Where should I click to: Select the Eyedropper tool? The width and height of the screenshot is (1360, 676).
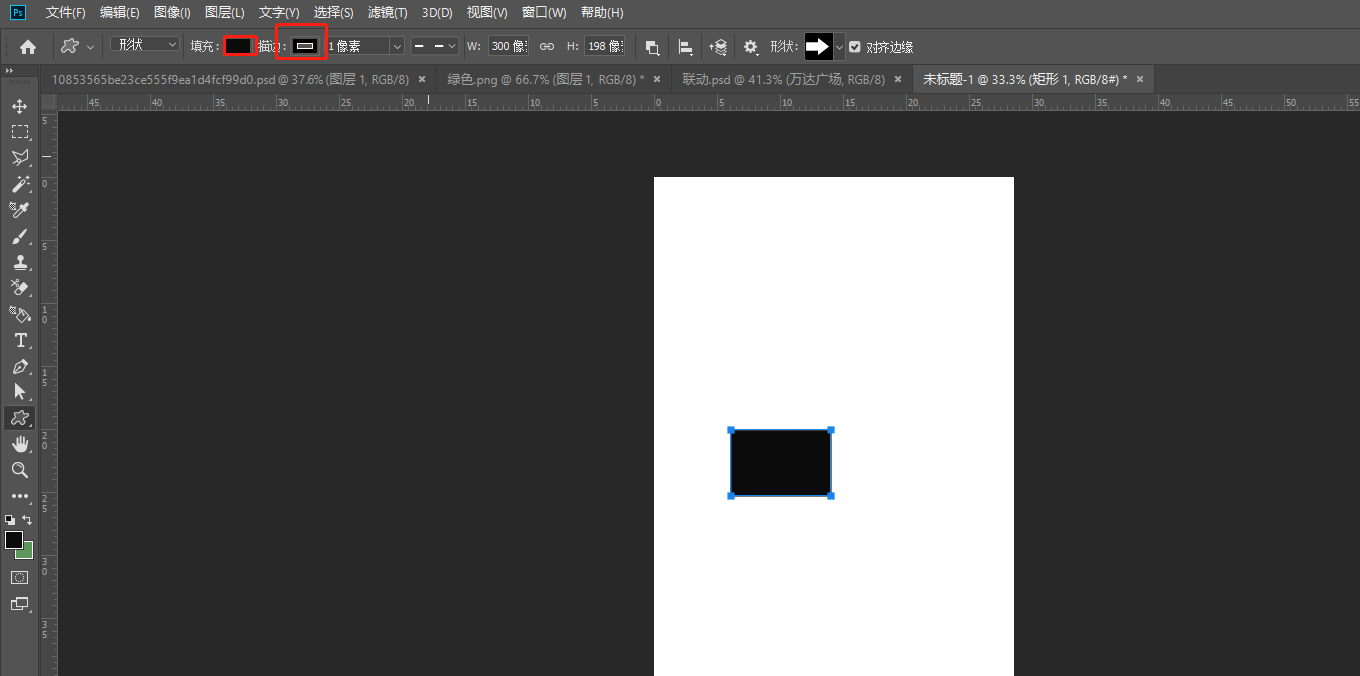[20, 210]
